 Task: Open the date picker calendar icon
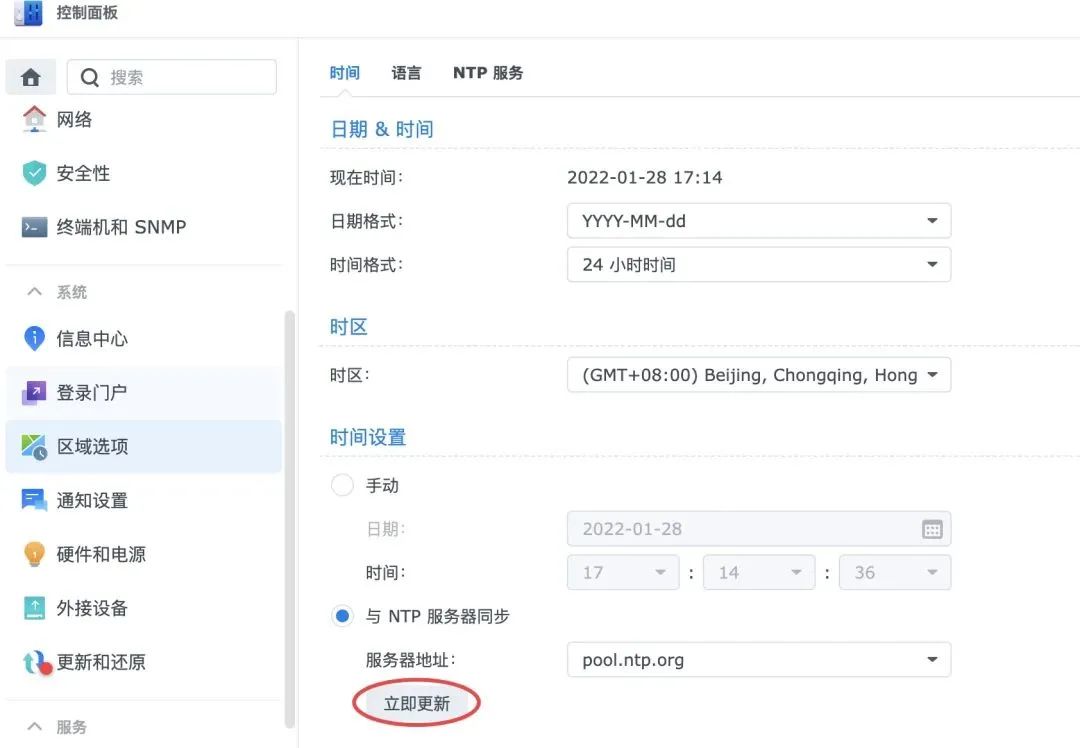tap(933, 528)
